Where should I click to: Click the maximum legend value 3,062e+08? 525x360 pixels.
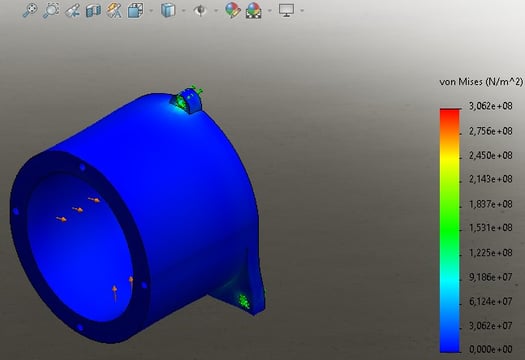[x=491, y=106]
